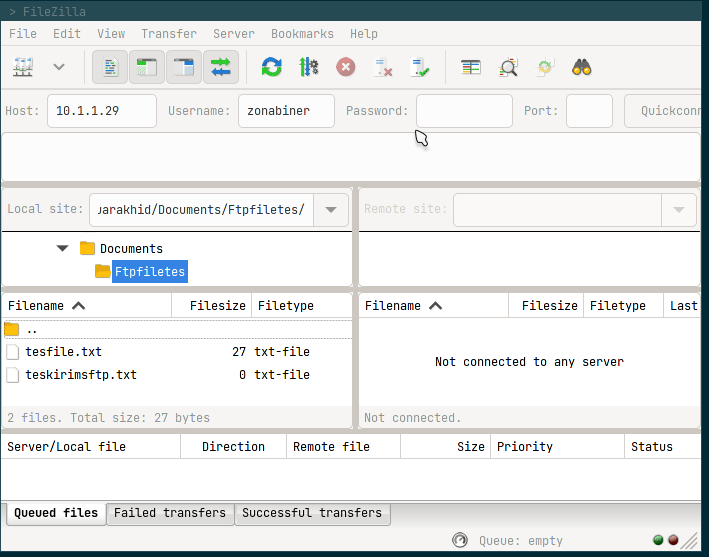Click the Priority queue column header

557,447
